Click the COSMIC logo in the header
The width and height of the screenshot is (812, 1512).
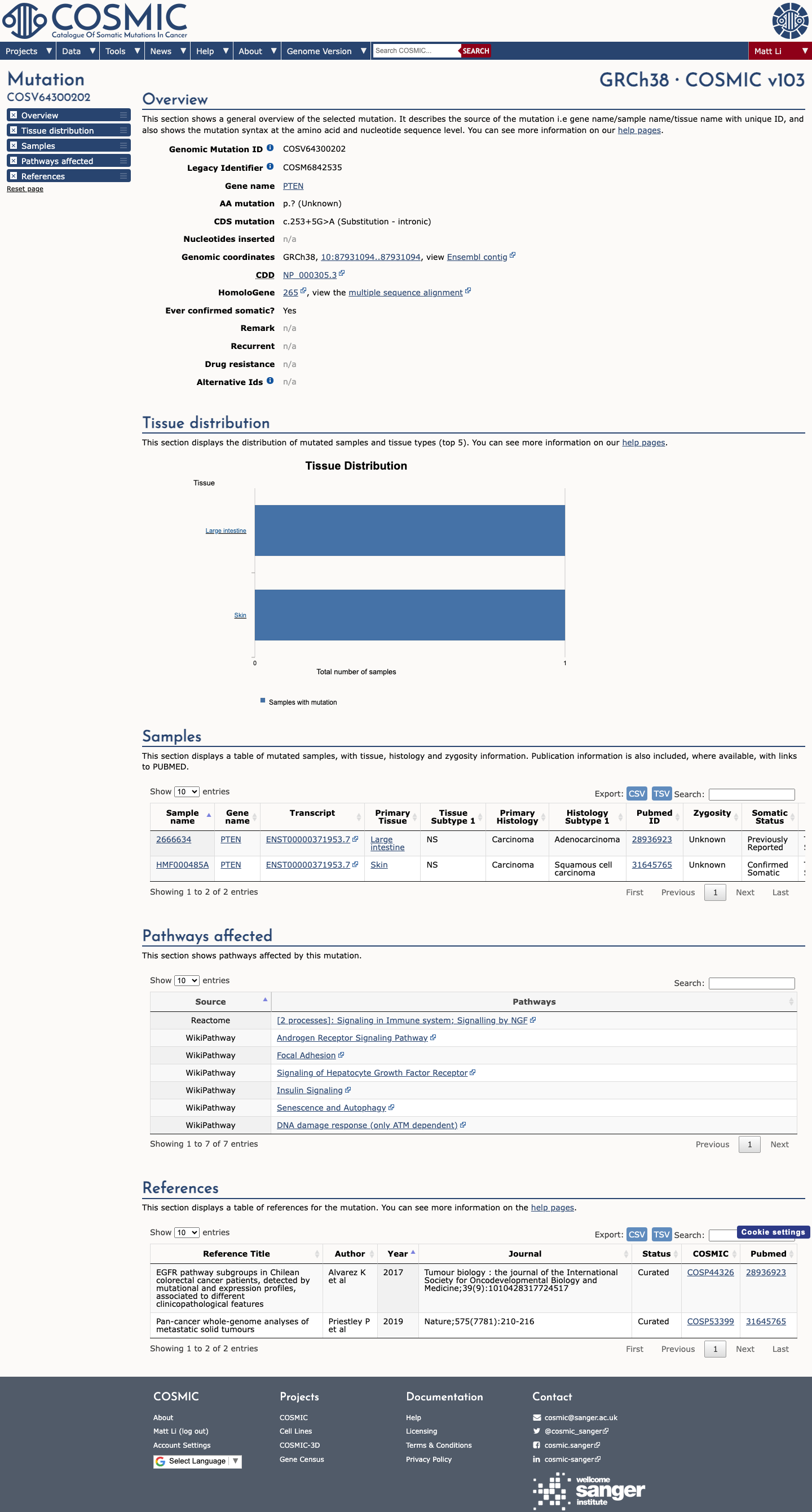point(95,20)
